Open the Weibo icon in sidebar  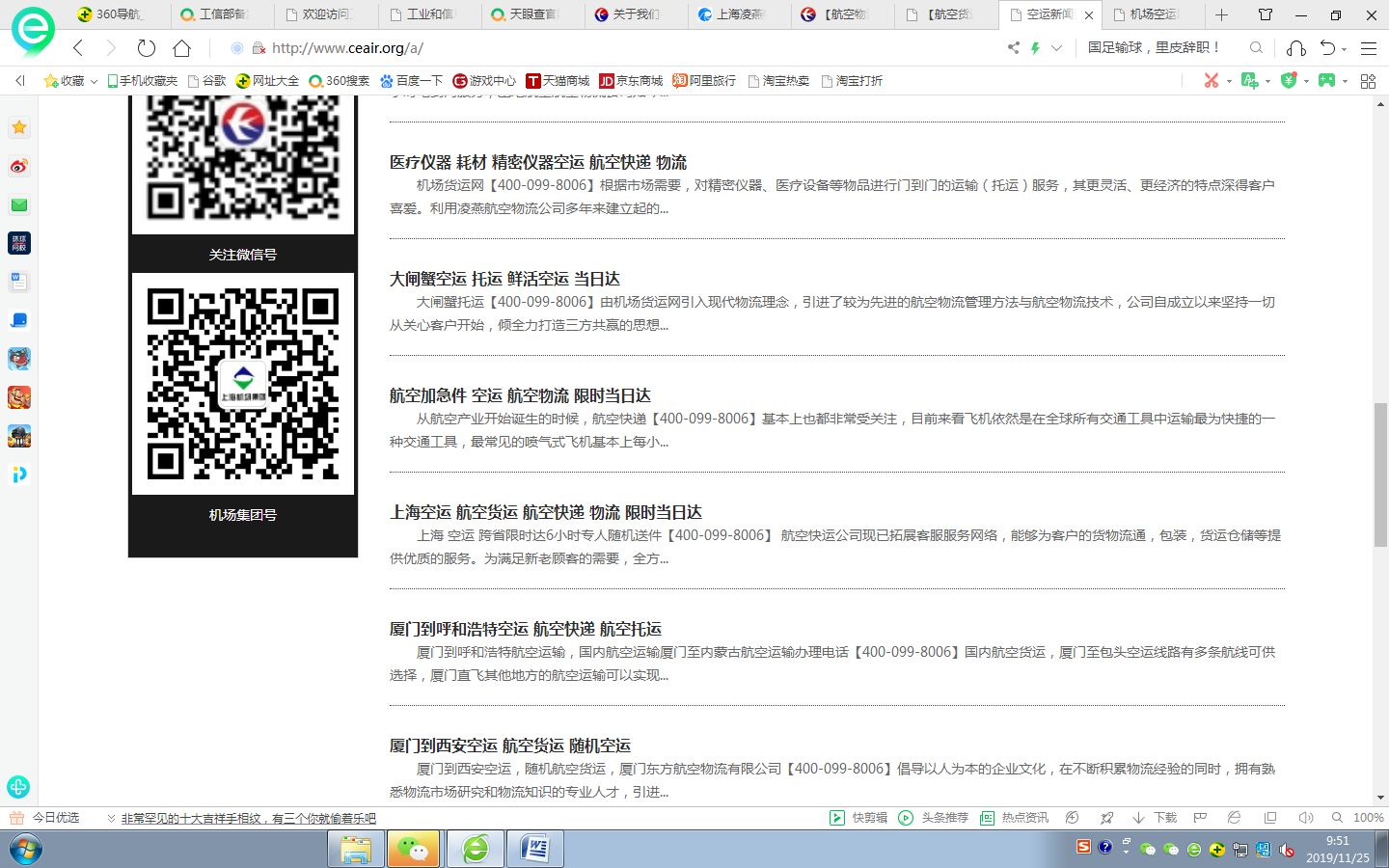19,166
